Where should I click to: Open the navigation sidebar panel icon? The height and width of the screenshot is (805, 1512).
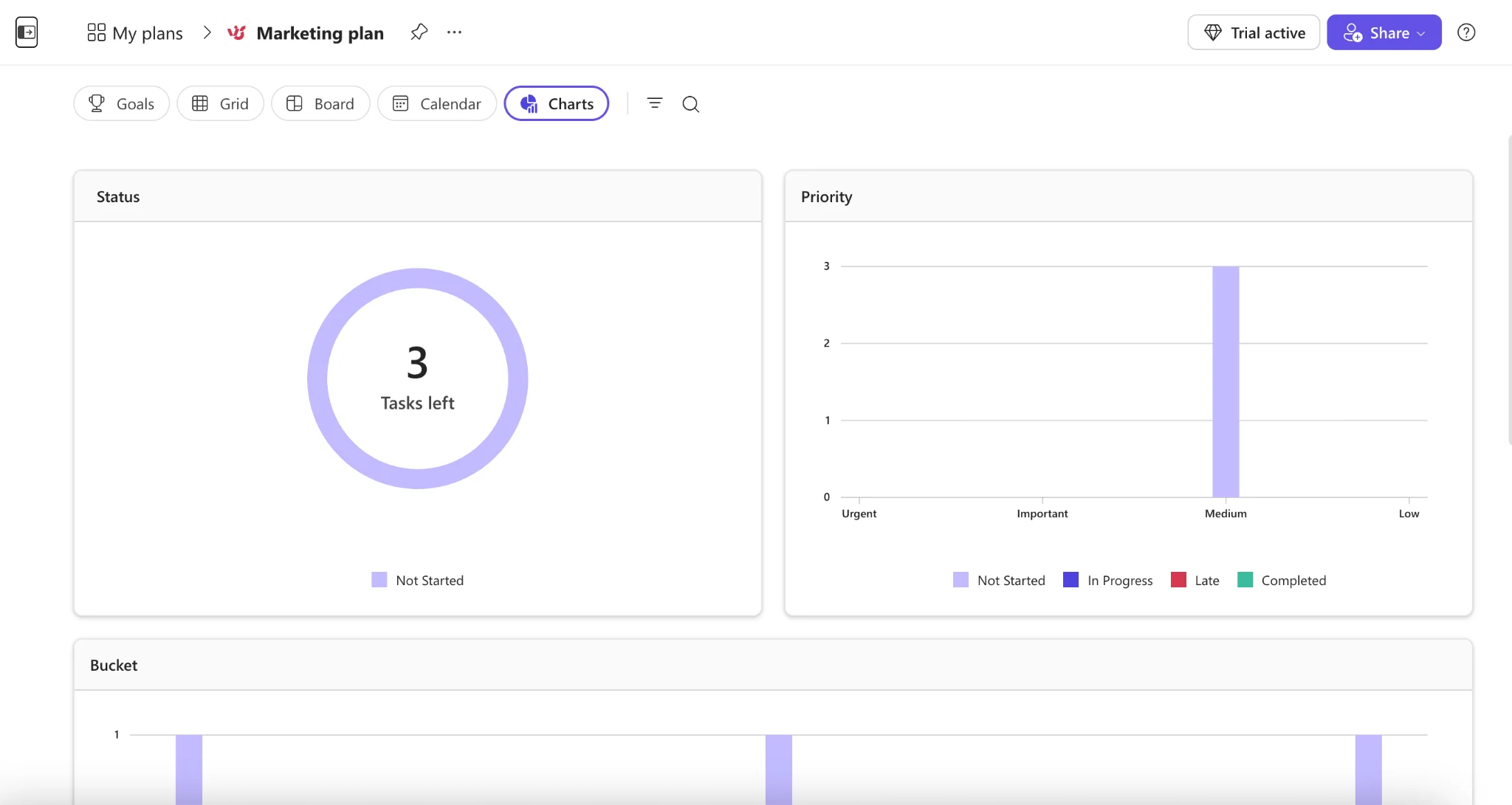27,32
